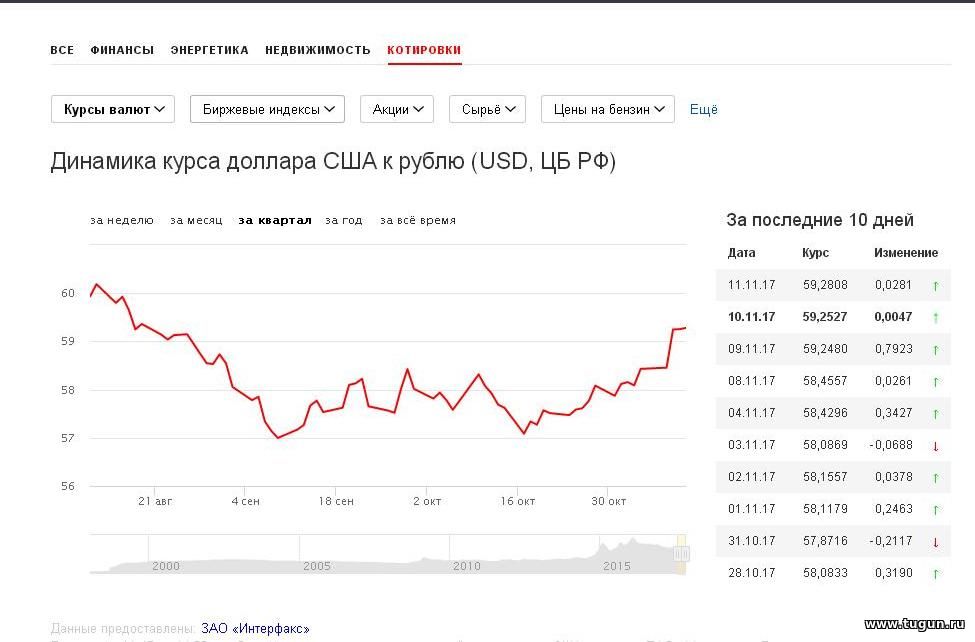Select the 'за неделю' chart period
This screenshot has width=975, height=642.
point(122,220)
